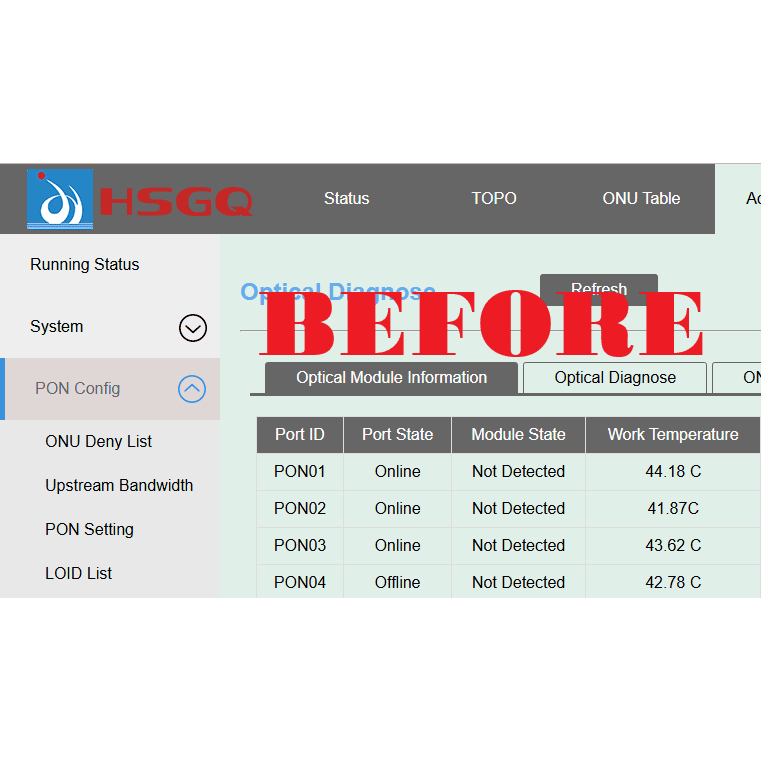The image size is (761, 761).
Task: Click the HSGQ logo icon
Action: pos(60,199)
